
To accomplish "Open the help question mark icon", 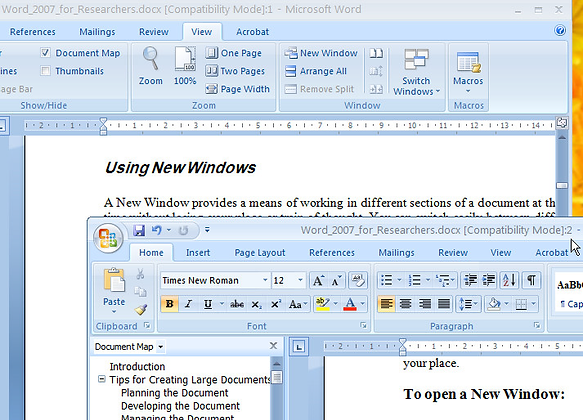I will tap(560, 30).
